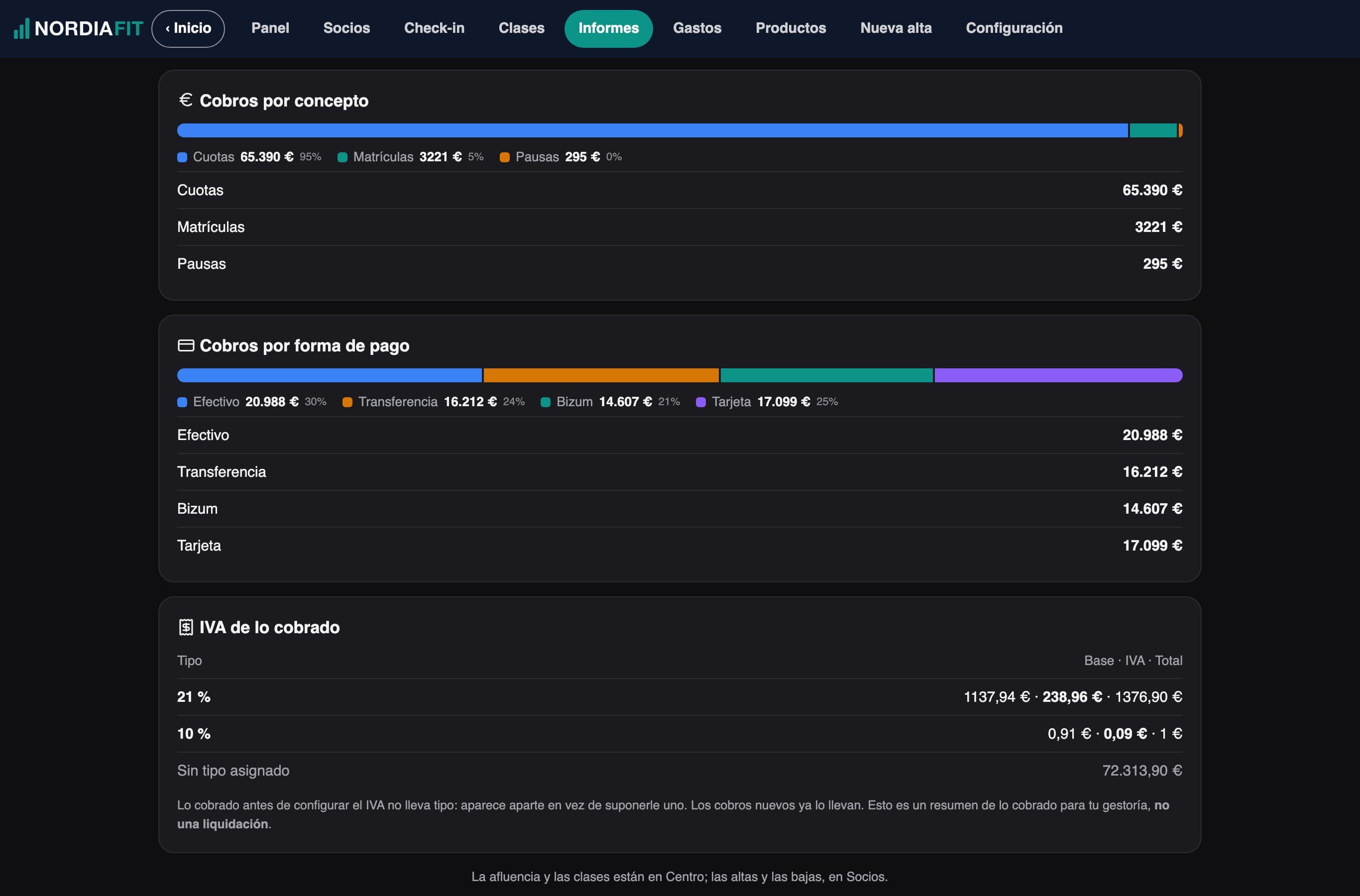Click the blue Efectivo legend swatch
Image resolution: width=1360 pixels, height=896 pixels.
click(182, 402)
